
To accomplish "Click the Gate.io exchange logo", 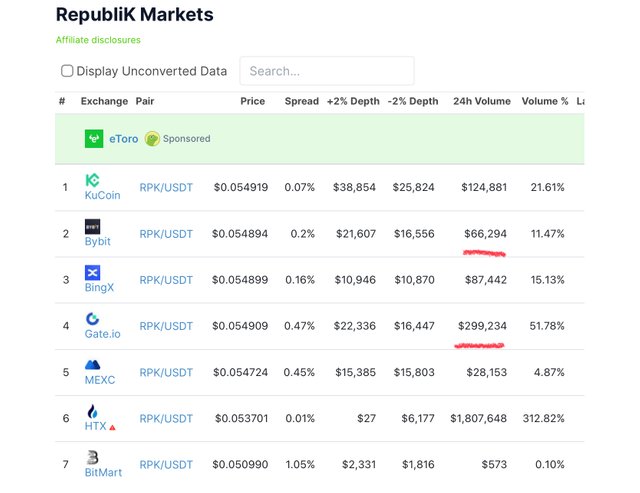I will 92,319.
